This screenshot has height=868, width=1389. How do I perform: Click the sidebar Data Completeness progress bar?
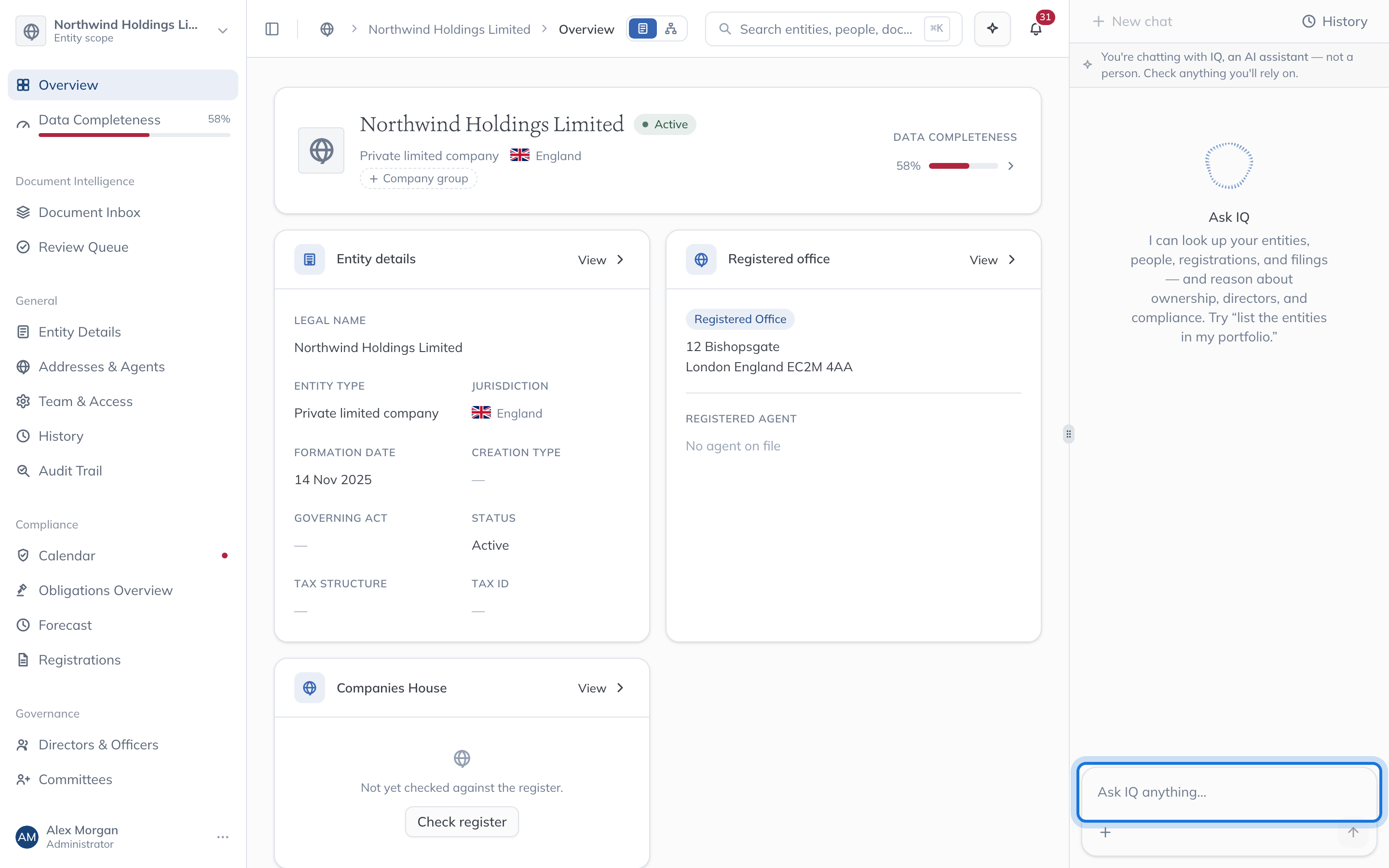(134, 135)
